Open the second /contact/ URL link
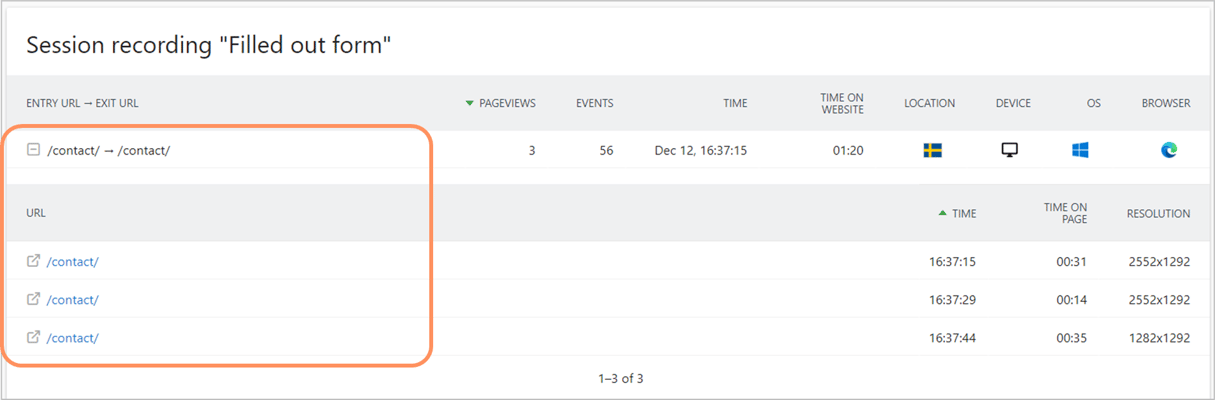The height and width of the screenshot is (400, 1215). tap(73, 300)
